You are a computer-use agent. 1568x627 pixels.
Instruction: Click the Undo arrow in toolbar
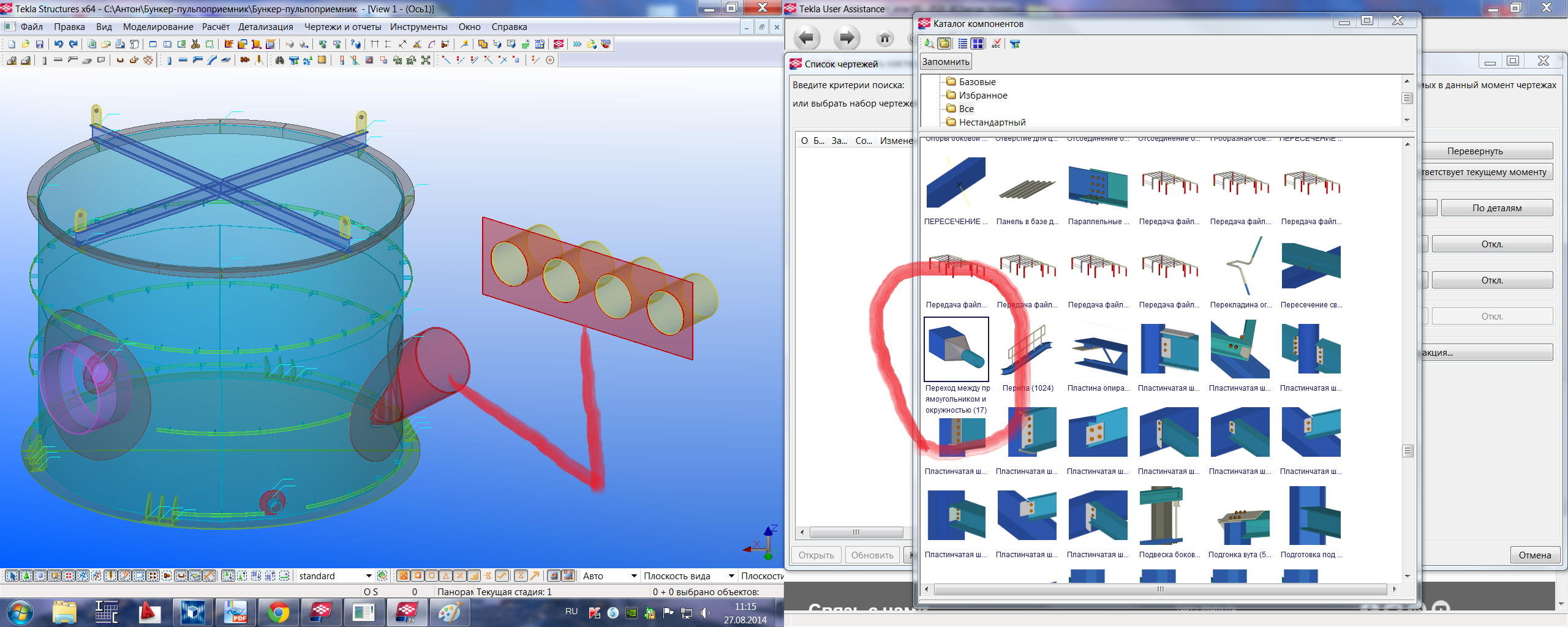pos(59,44)
